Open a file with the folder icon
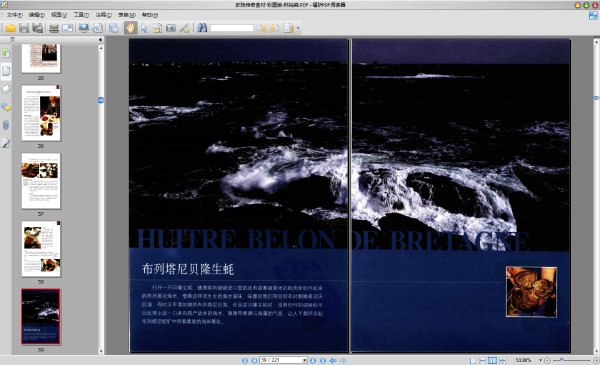Screen dimensions: 600x365 tap(10, 28)
